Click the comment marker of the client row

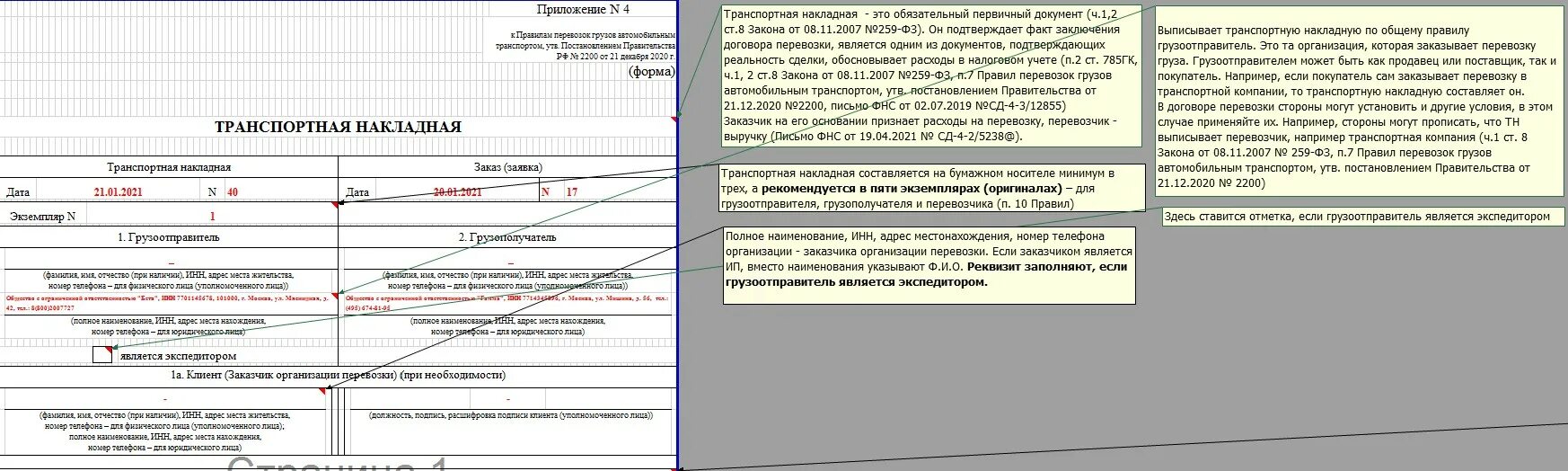[x=322, y=391]
